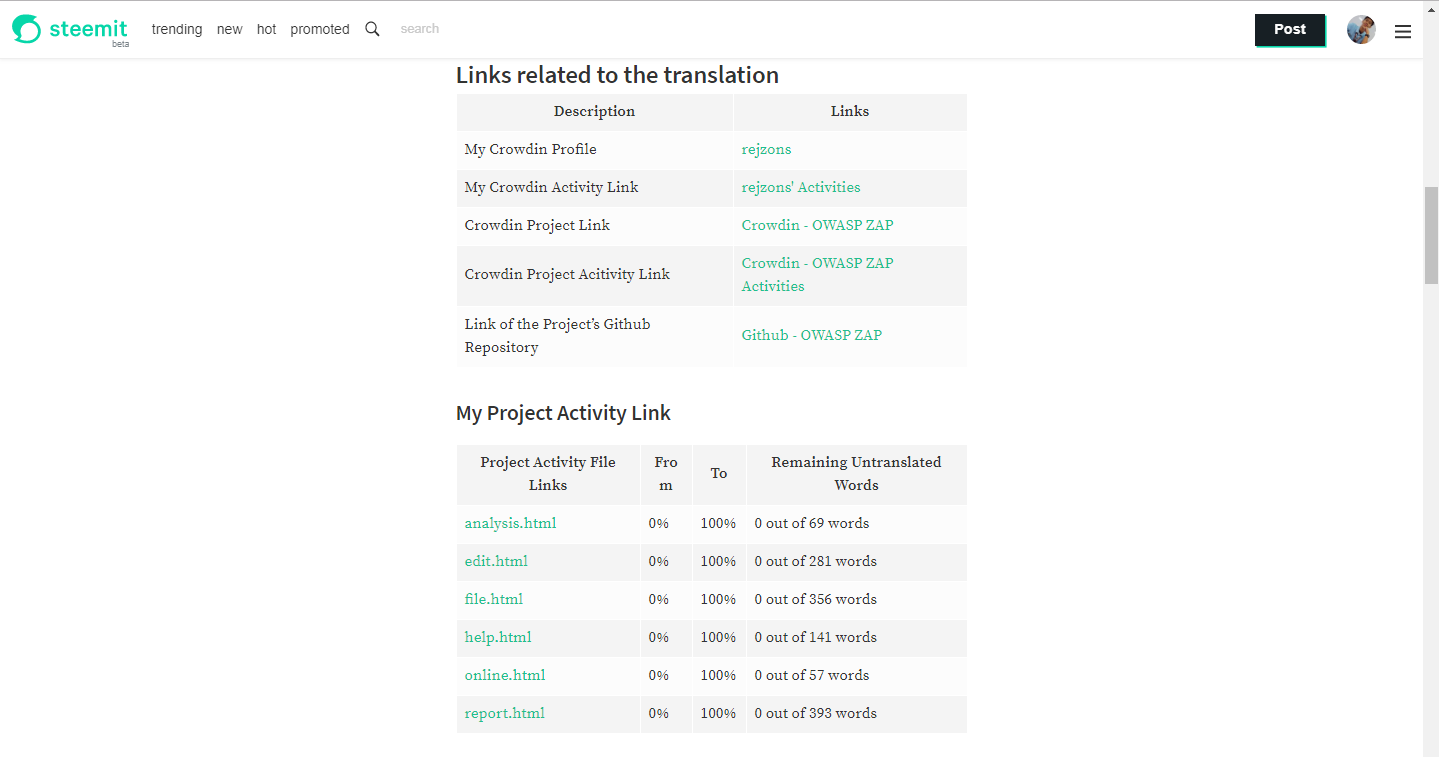Click the search magnifier icon

(x=372, y=29)
